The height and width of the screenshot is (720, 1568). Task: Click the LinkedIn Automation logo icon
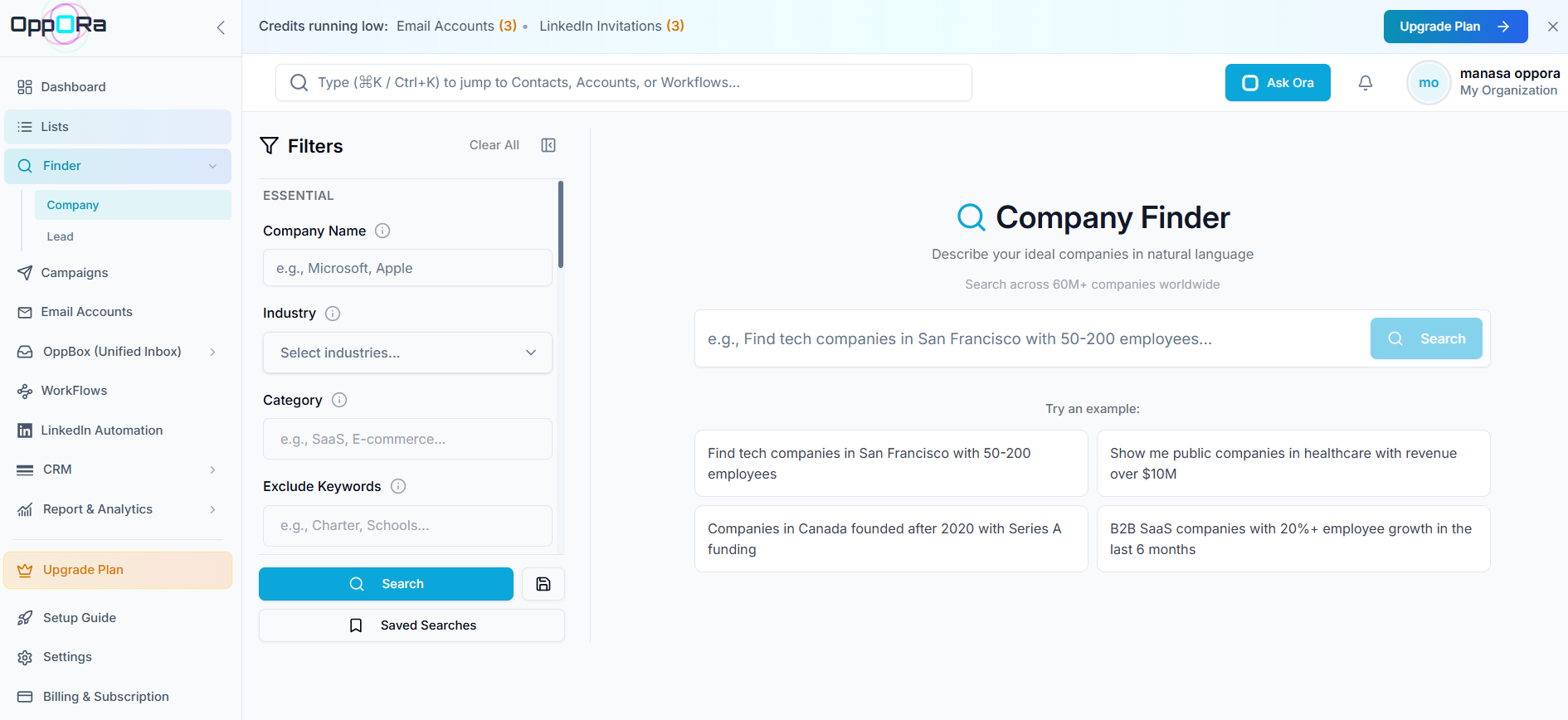point(25,431)
